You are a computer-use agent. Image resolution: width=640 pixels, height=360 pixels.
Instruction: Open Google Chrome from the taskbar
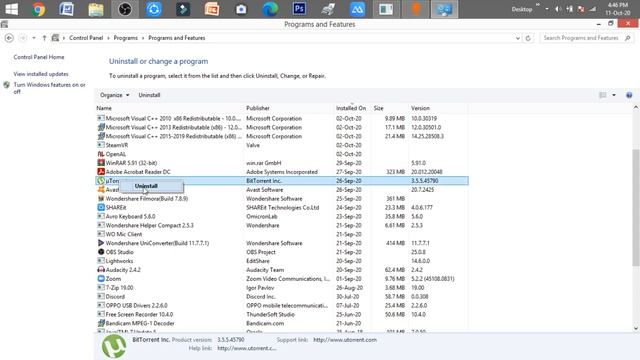coord(39,9)
